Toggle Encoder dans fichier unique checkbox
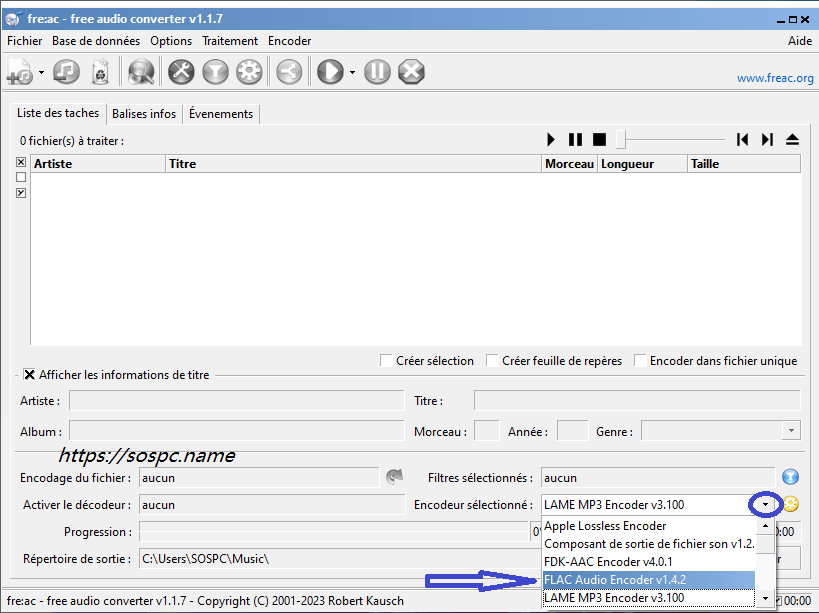The image size is (819, 613). point(640,361)
